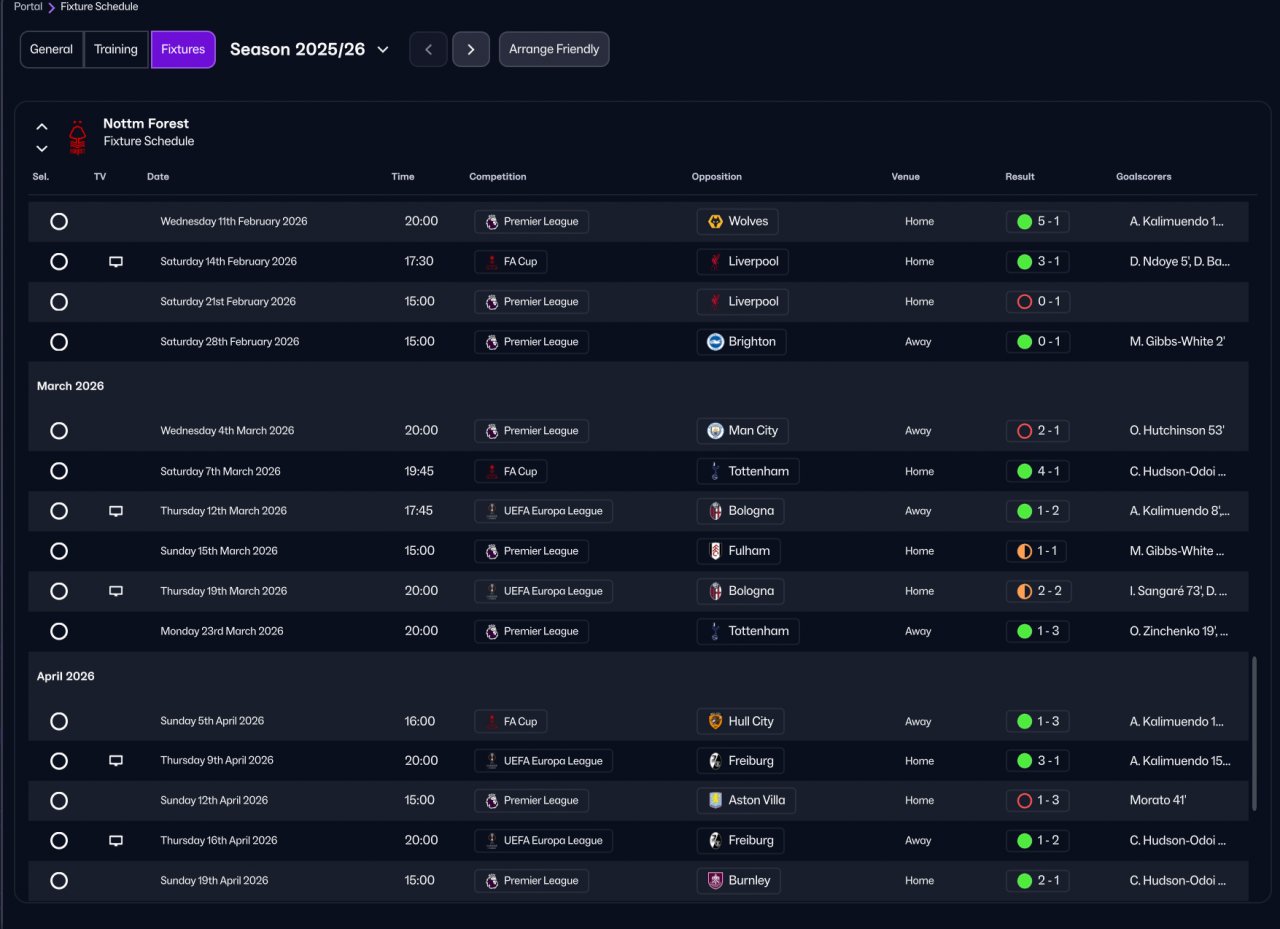Open Tottenham pill in the 23rd March row

tap(748, 631)
